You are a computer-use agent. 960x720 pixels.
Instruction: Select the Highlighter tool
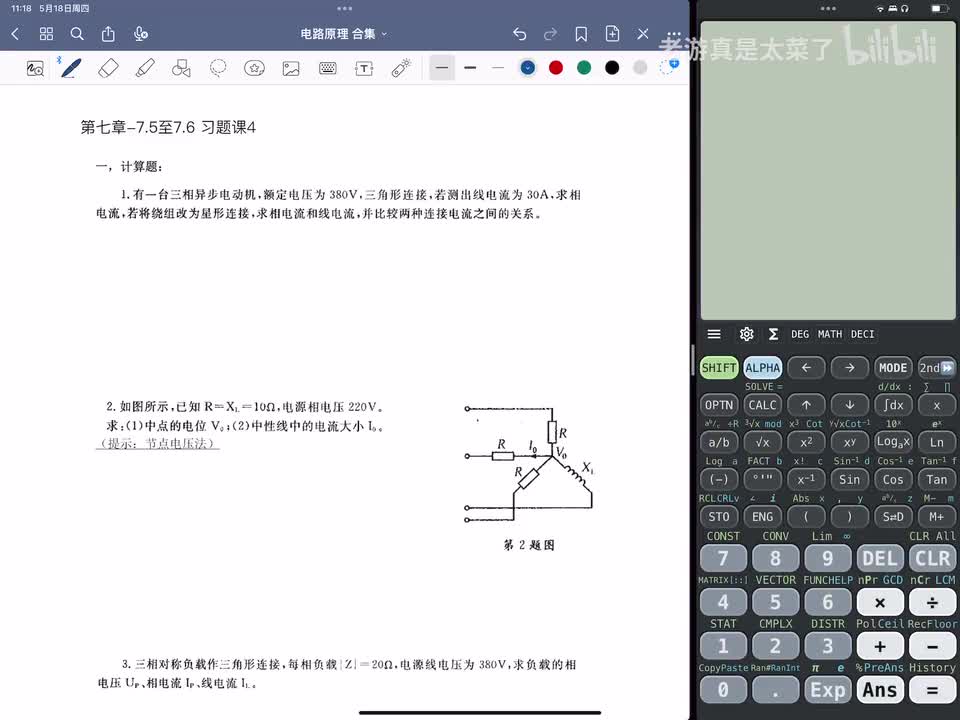[145, 68]
